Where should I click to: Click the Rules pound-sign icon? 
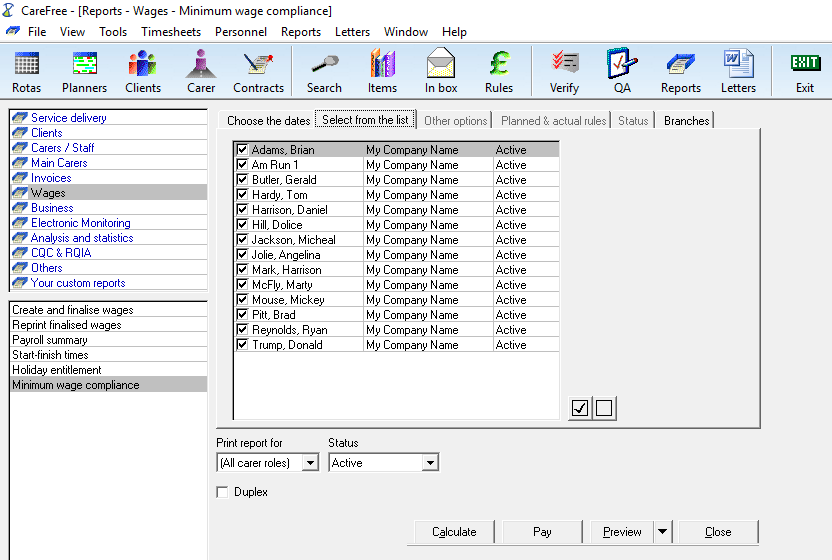point(499,70)
